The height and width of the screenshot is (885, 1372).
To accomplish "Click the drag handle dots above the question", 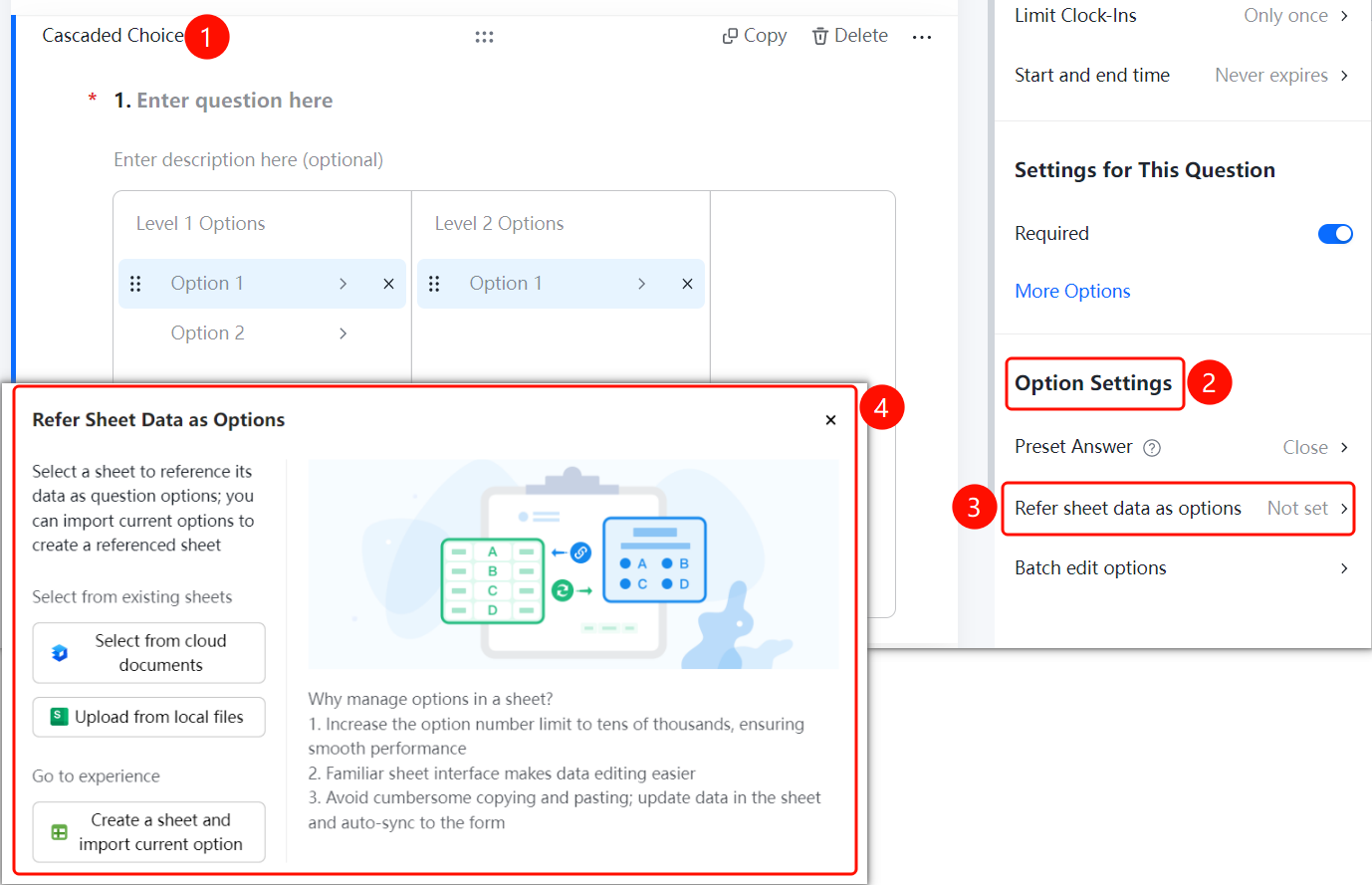I will click(x=484, y=37).
